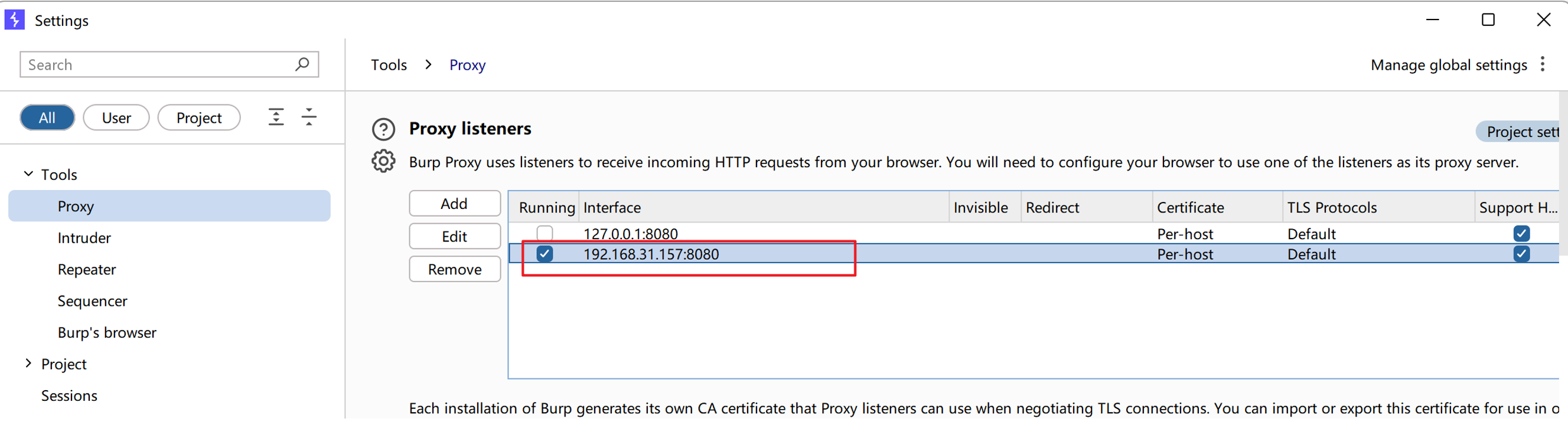
Task: Click the collapse all sections icon
Action: point(309,117)
